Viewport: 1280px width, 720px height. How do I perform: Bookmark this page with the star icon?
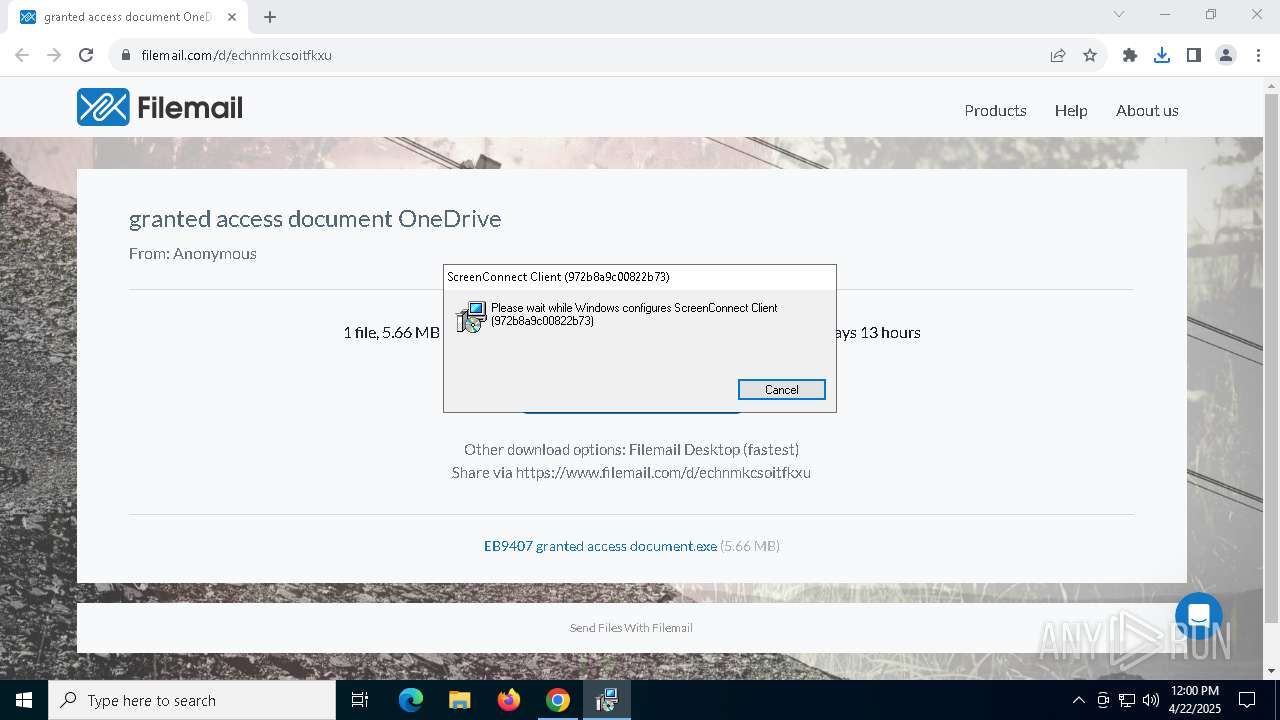click(x=1090, y=55)
